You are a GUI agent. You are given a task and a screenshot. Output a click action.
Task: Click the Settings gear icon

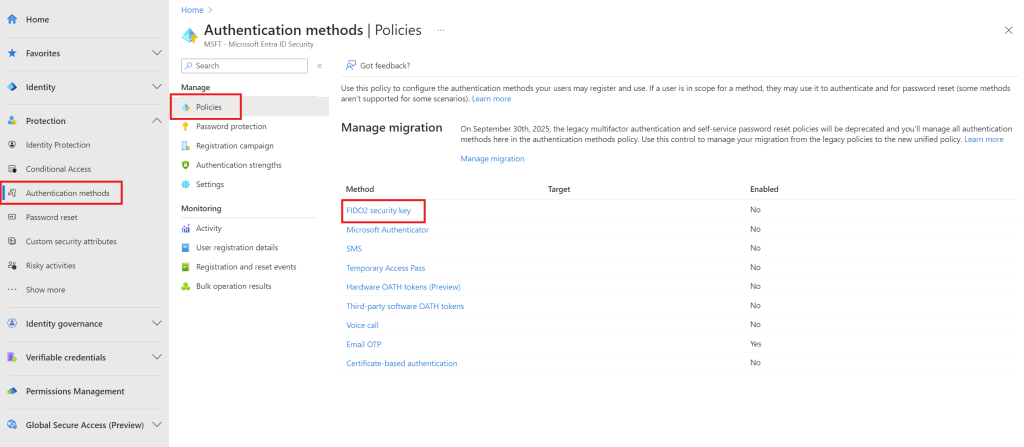(186, 184)
